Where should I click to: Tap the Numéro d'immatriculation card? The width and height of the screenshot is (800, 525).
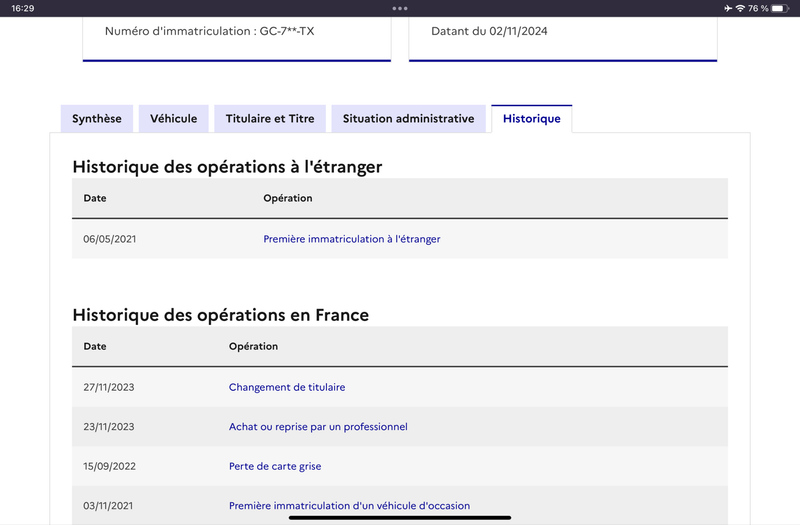point(237,39)
